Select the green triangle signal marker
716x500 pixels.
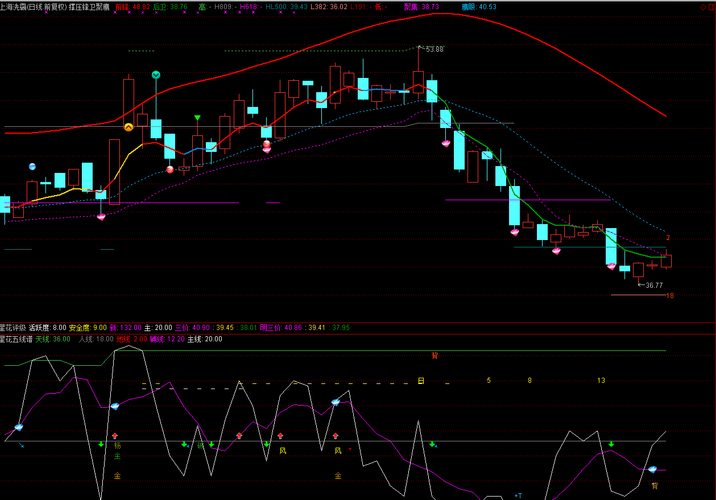pyautogui.click(x=197, y=118)
